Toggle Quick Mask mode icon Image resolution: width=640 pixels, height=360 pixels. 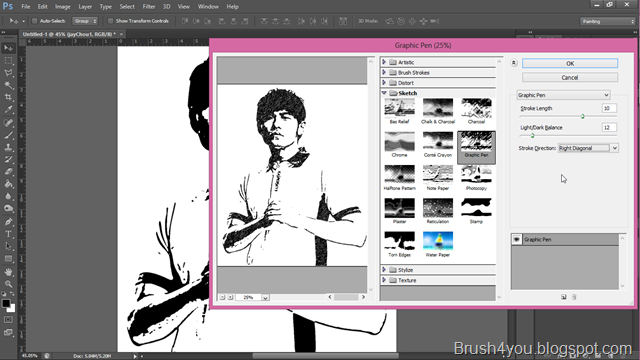click(x=8, y=320)
